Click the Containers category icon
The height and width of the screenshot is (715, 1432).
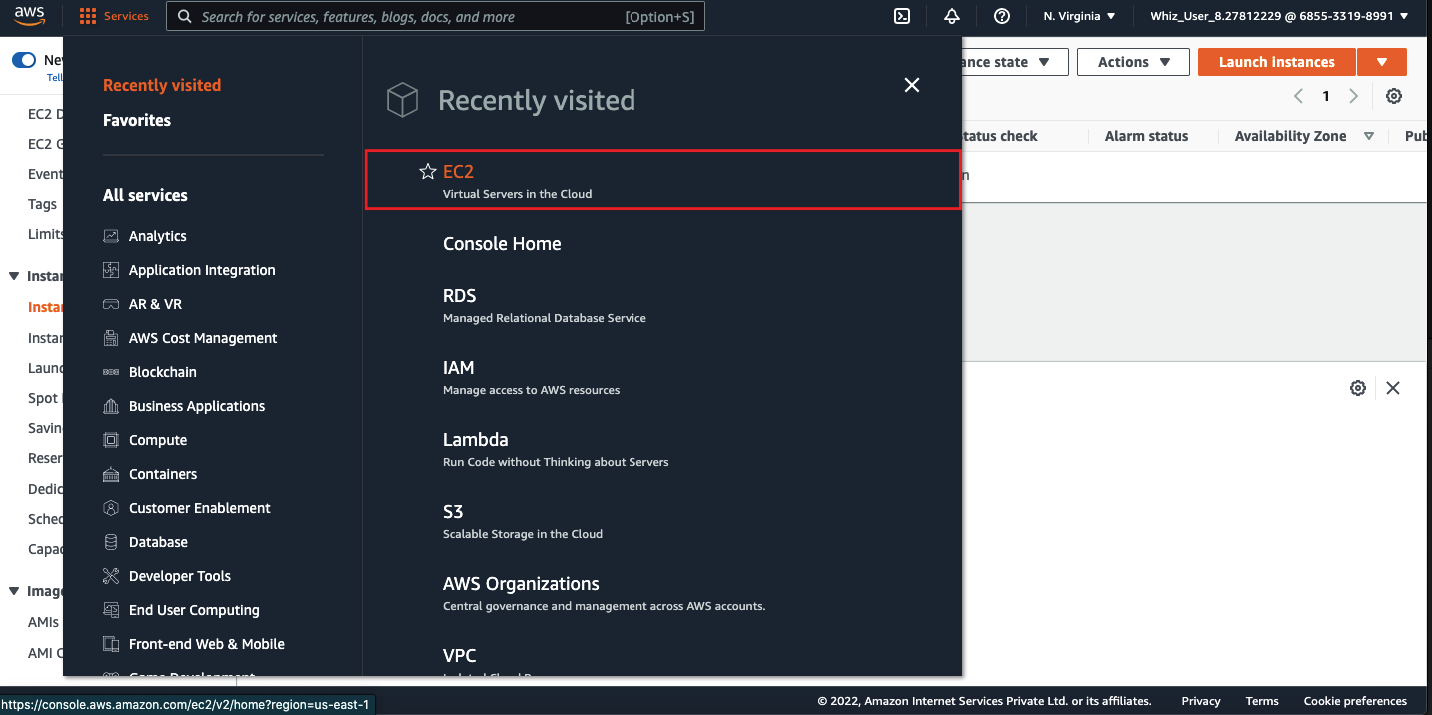[111, 474]
